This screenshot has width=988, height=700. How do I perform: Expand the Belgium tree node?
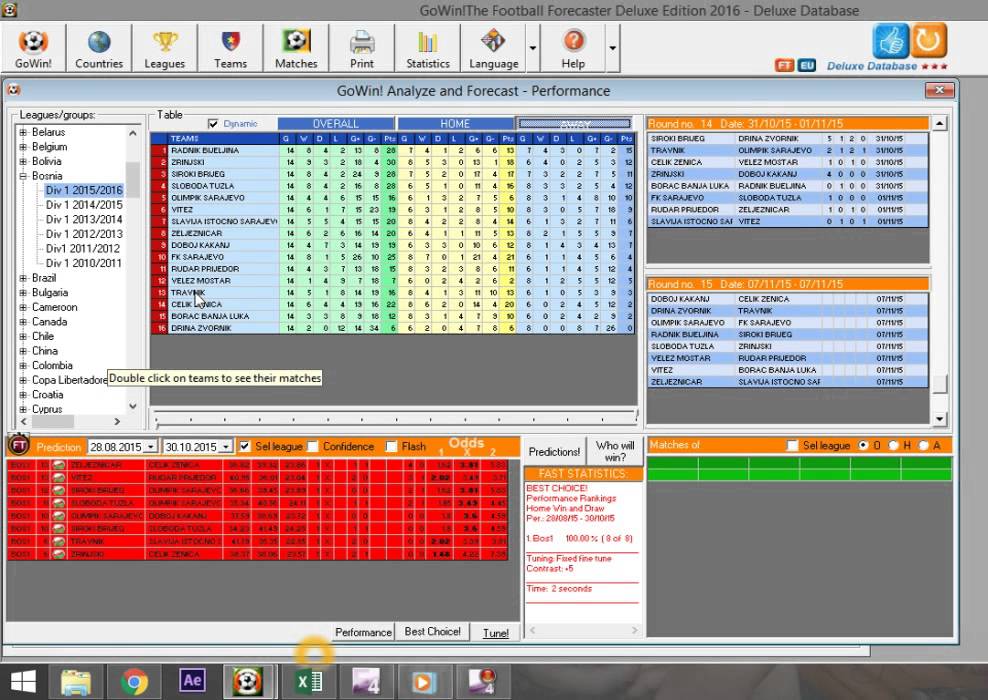pos(23,147)
